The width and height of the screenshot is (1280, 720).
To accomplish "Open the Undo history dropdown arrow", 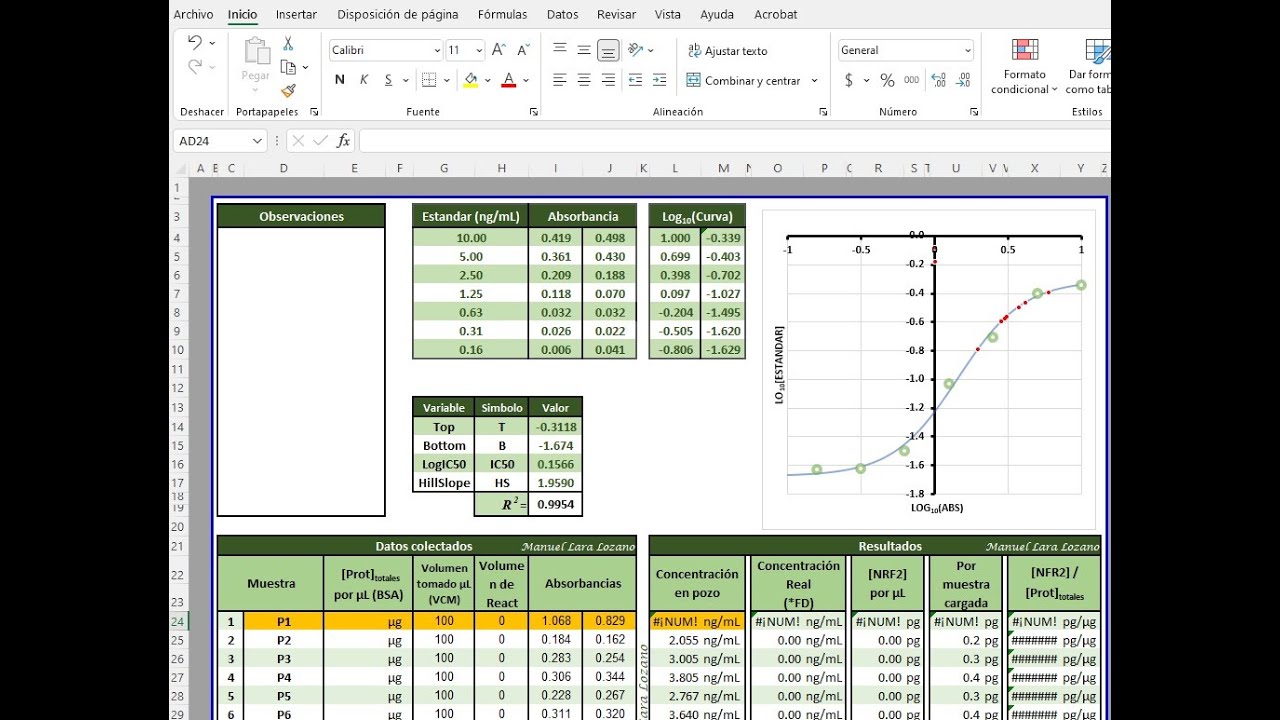I will click(212, 43).
